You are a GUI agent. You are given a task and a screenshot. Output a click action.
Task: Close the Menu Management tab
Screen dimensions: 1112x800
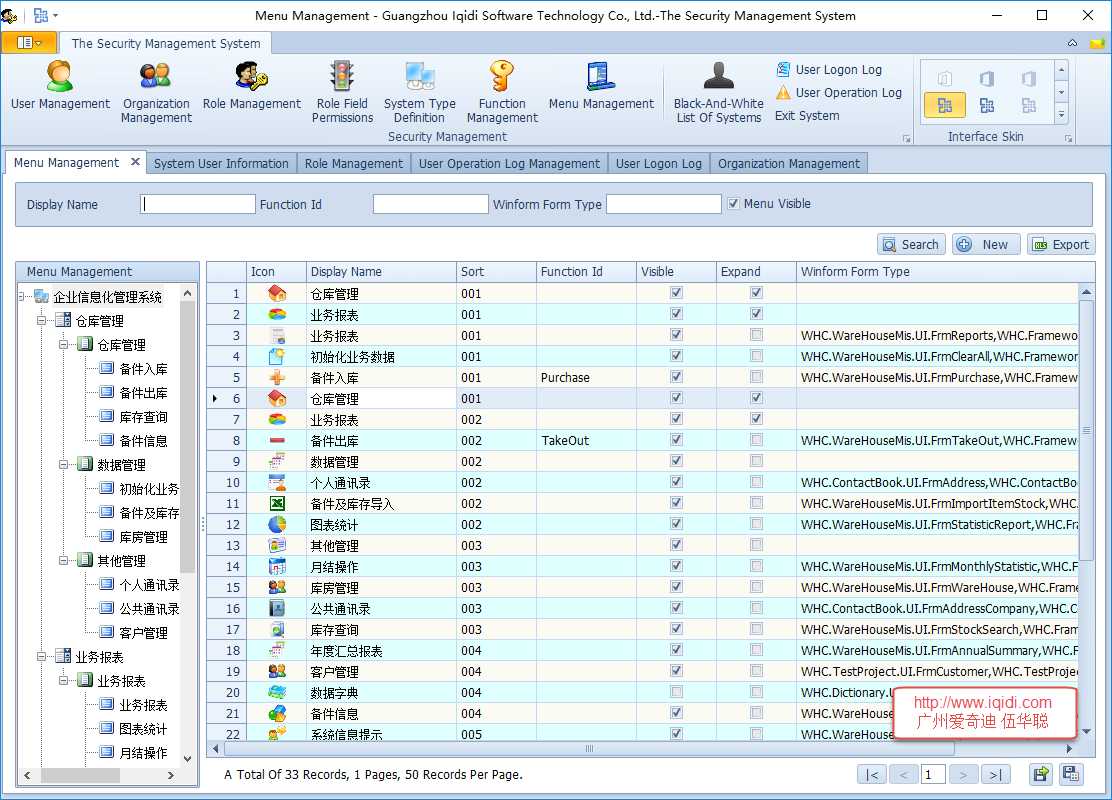[135, 162]
